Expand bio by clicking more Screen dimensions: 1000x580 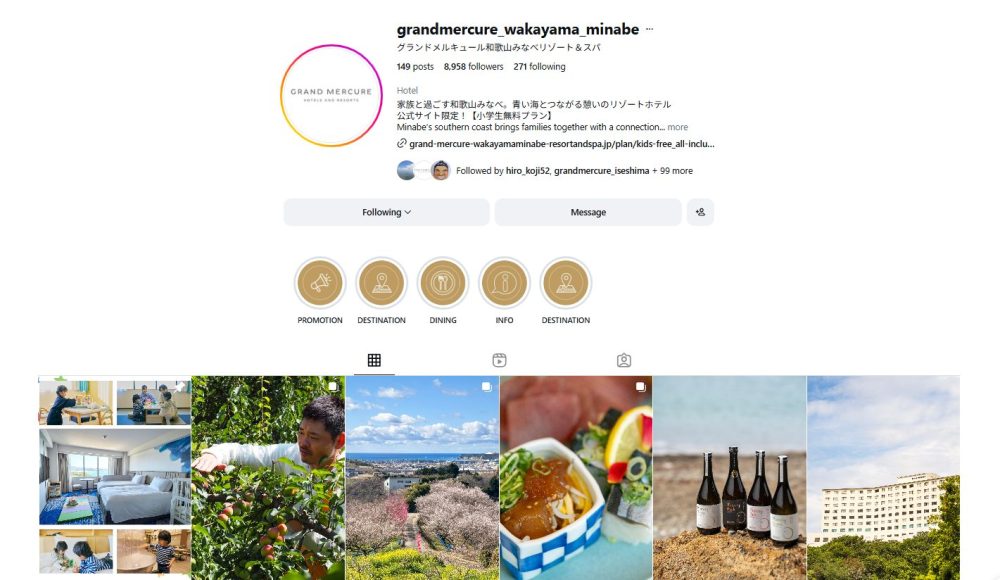[677, 127]
